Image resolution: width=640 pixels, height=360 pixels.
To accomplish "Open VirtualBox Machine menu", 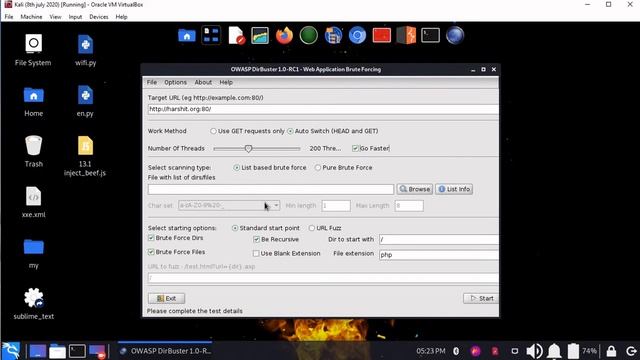I will point(31,17).
